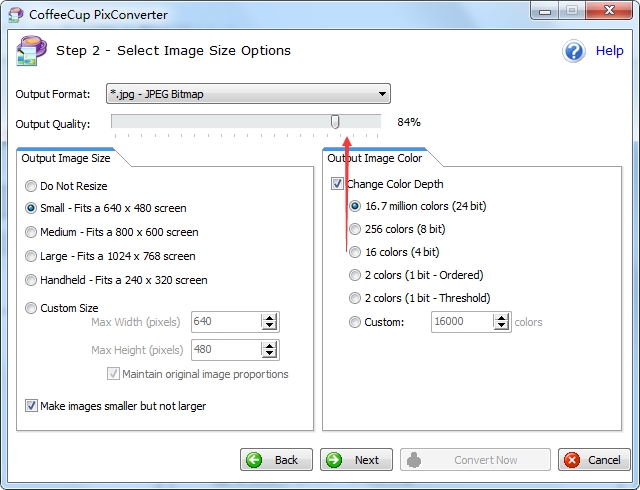Image resolution: width=640 pixels, height=490 pixels.
Task: Click the Step 2 wizard logo icon
Action: 27,50
